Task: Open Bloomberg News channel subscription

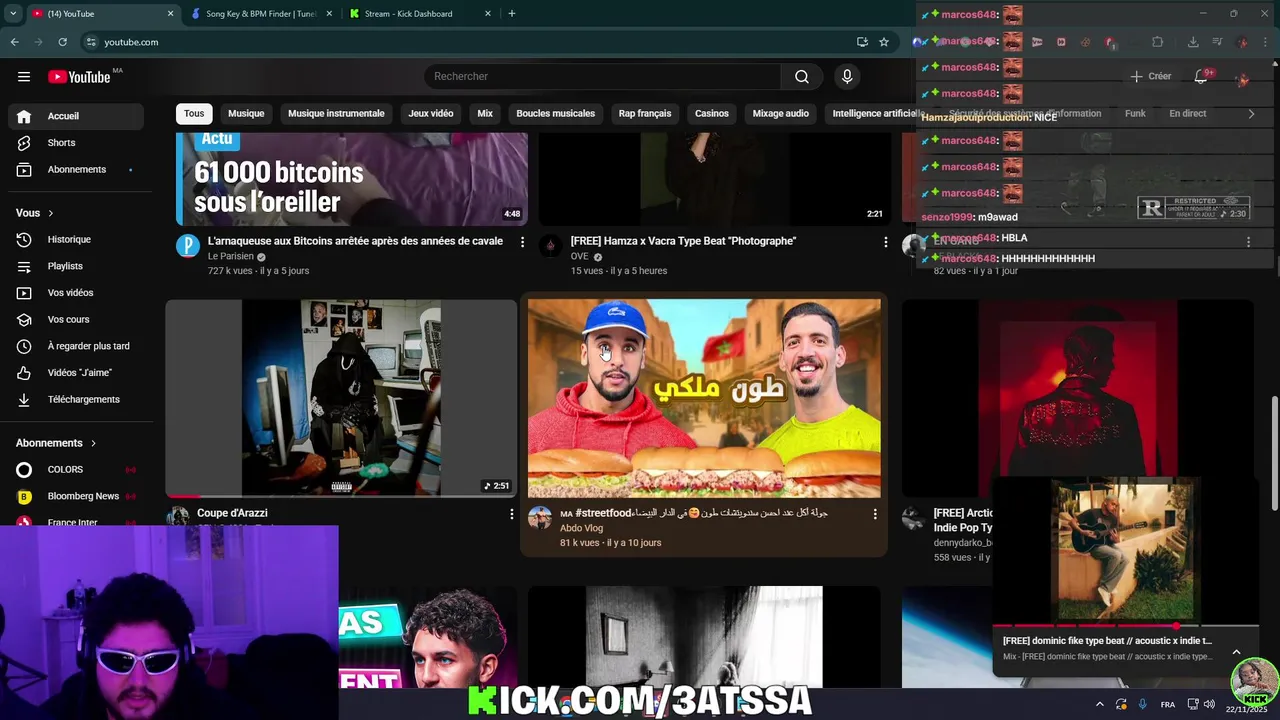Action: click(x=78, y=497)
